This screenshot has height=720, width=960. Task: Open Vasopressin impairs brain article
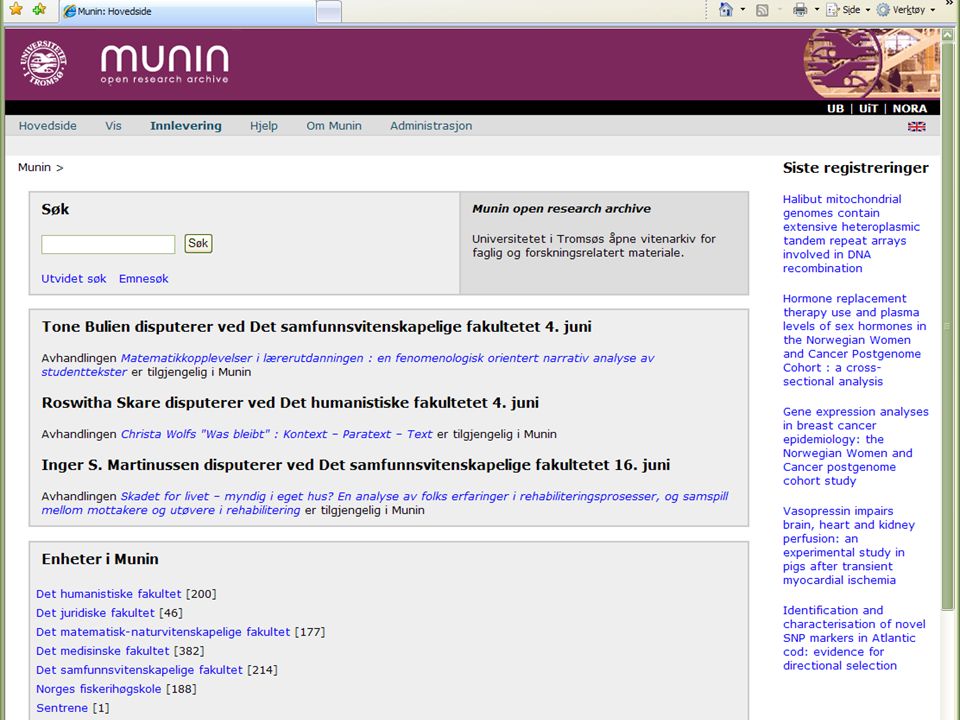coord(849,546)
